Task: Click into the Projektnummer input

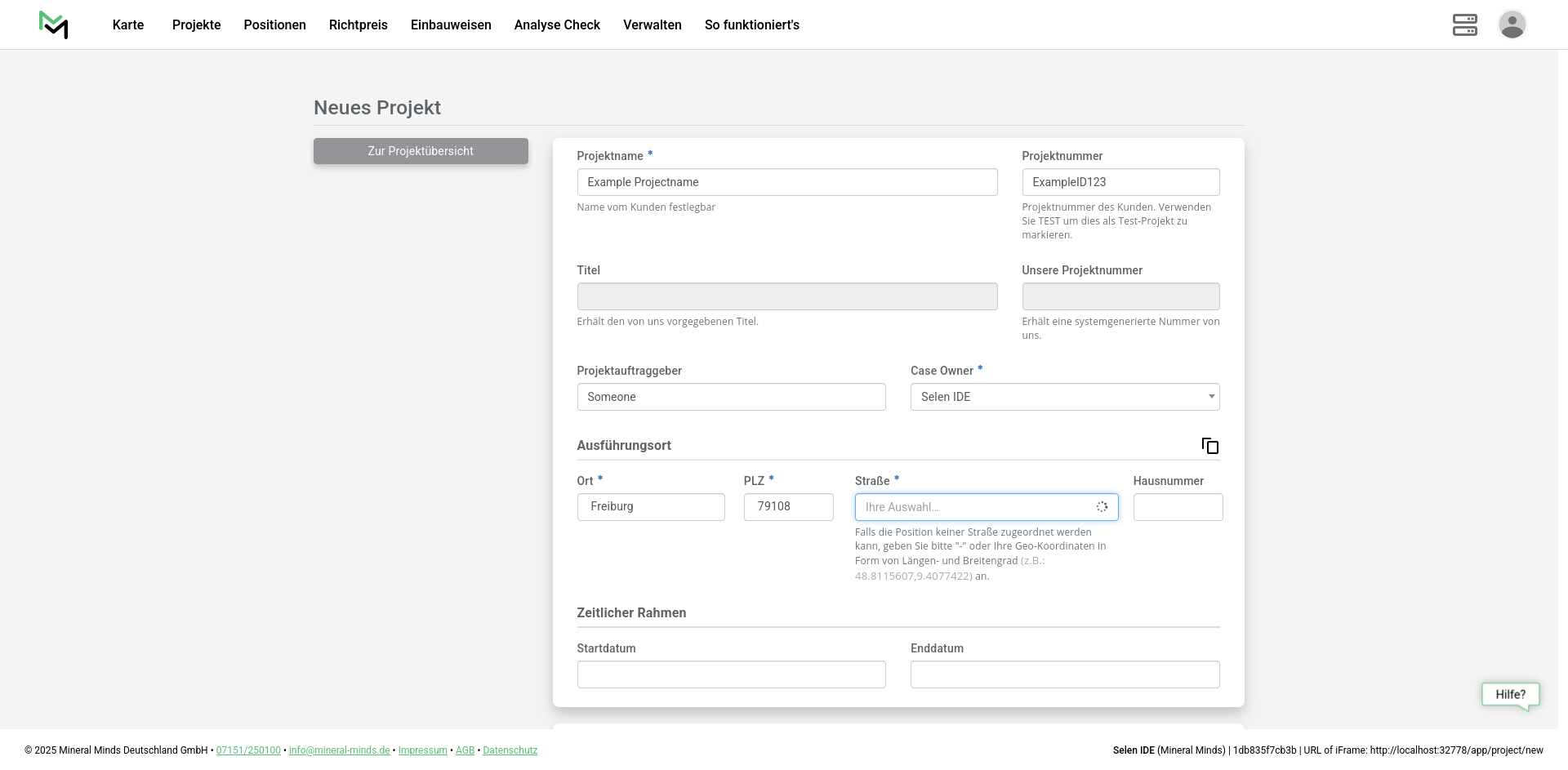Action: (1120, 182)
